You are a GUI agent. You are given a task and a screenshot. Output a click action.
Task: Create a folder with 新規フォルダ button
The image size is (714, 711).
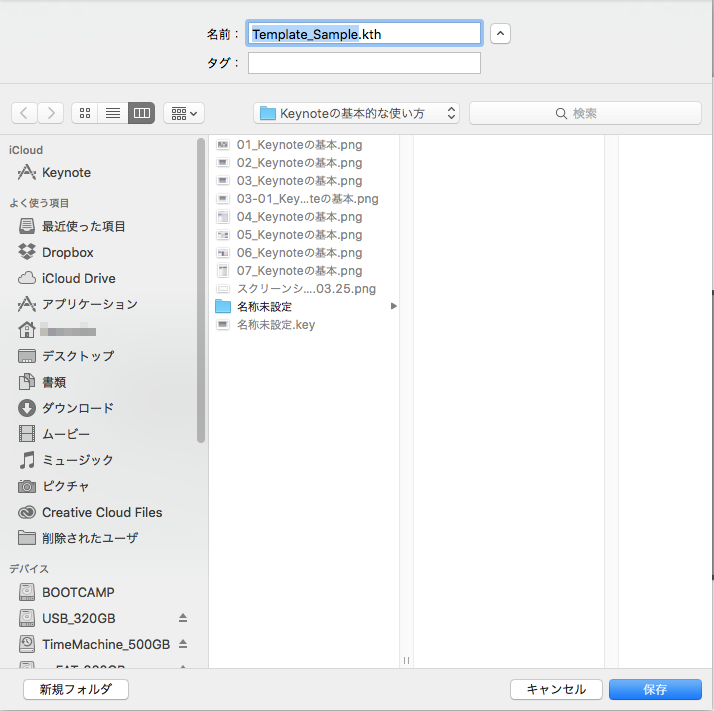[76, 689]
